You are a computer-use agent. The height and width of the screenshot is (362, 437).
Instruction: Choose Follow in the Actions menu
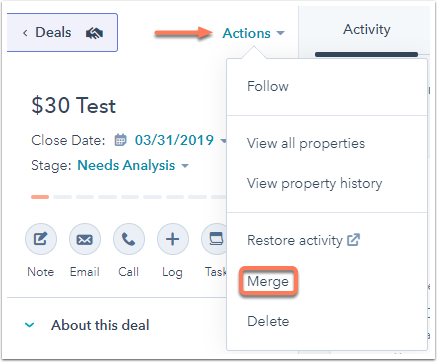click(x=268, y=86)
